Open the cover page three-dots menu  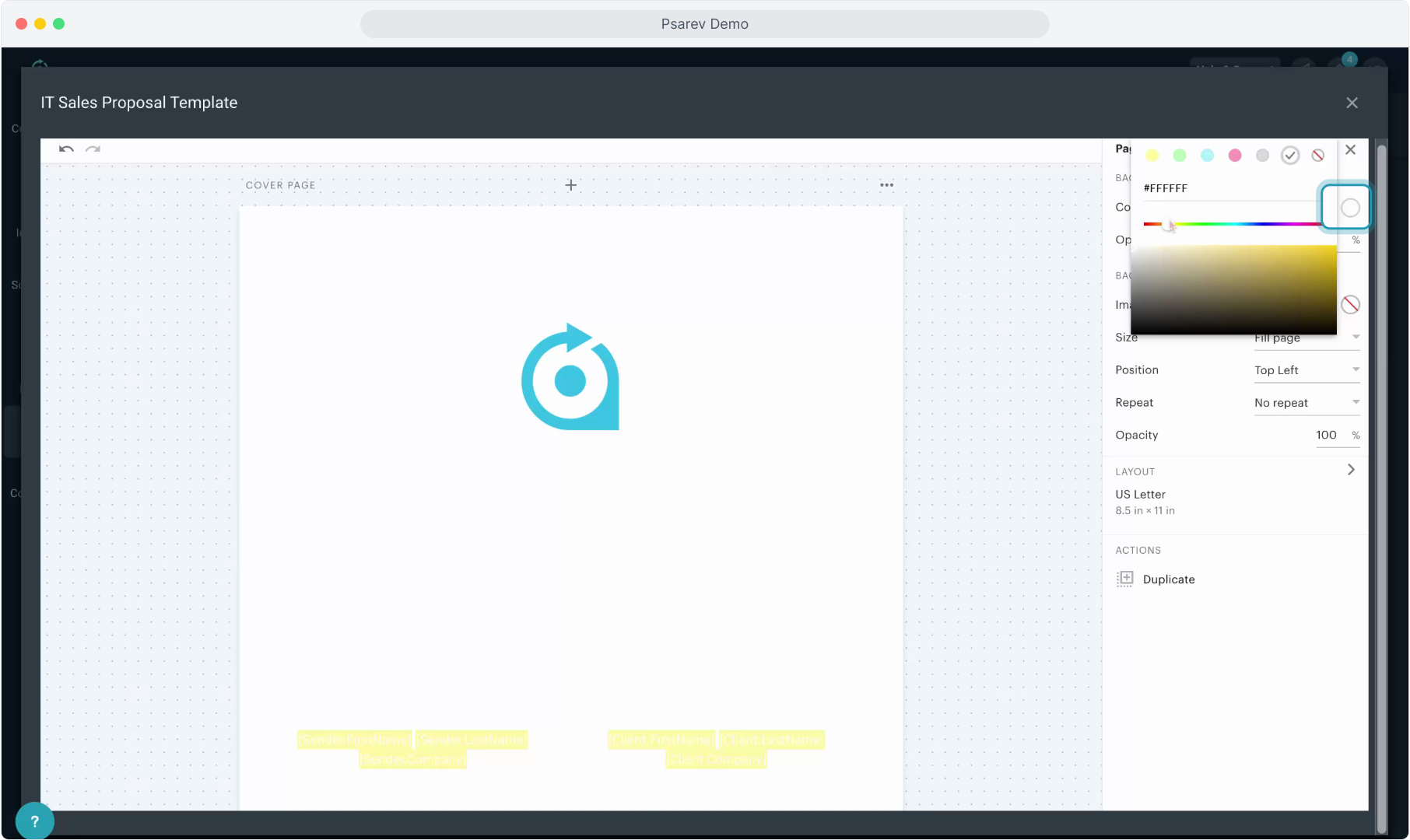point(886,185)
